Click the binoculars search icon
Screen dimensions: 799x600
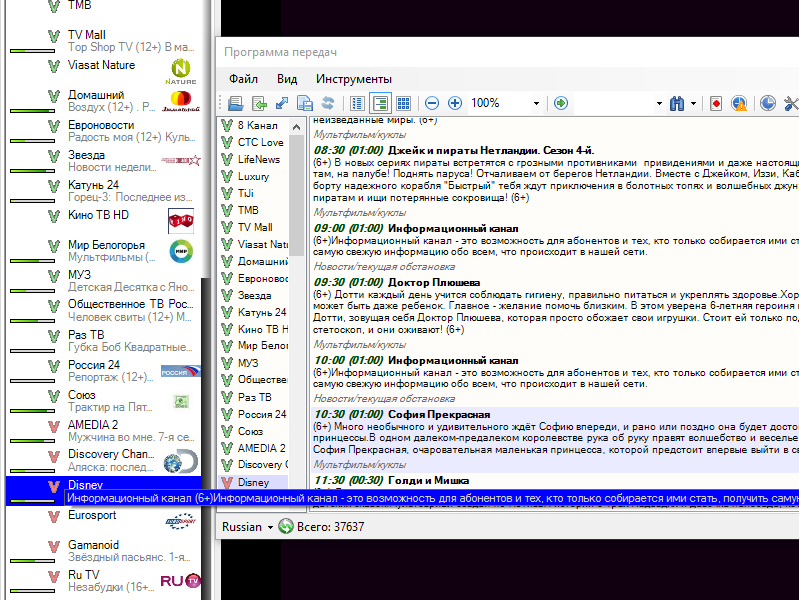point(677,103)
